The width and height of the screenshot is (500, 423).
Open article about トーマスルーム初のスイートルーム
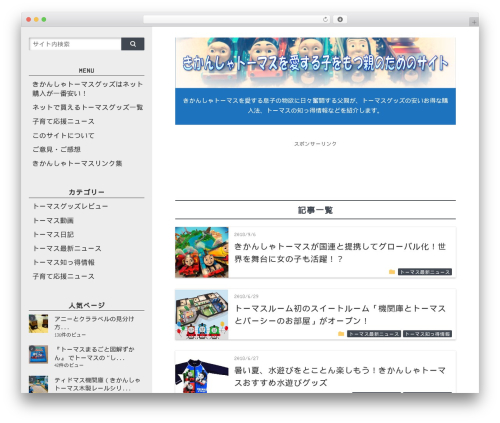click(340, 314)
